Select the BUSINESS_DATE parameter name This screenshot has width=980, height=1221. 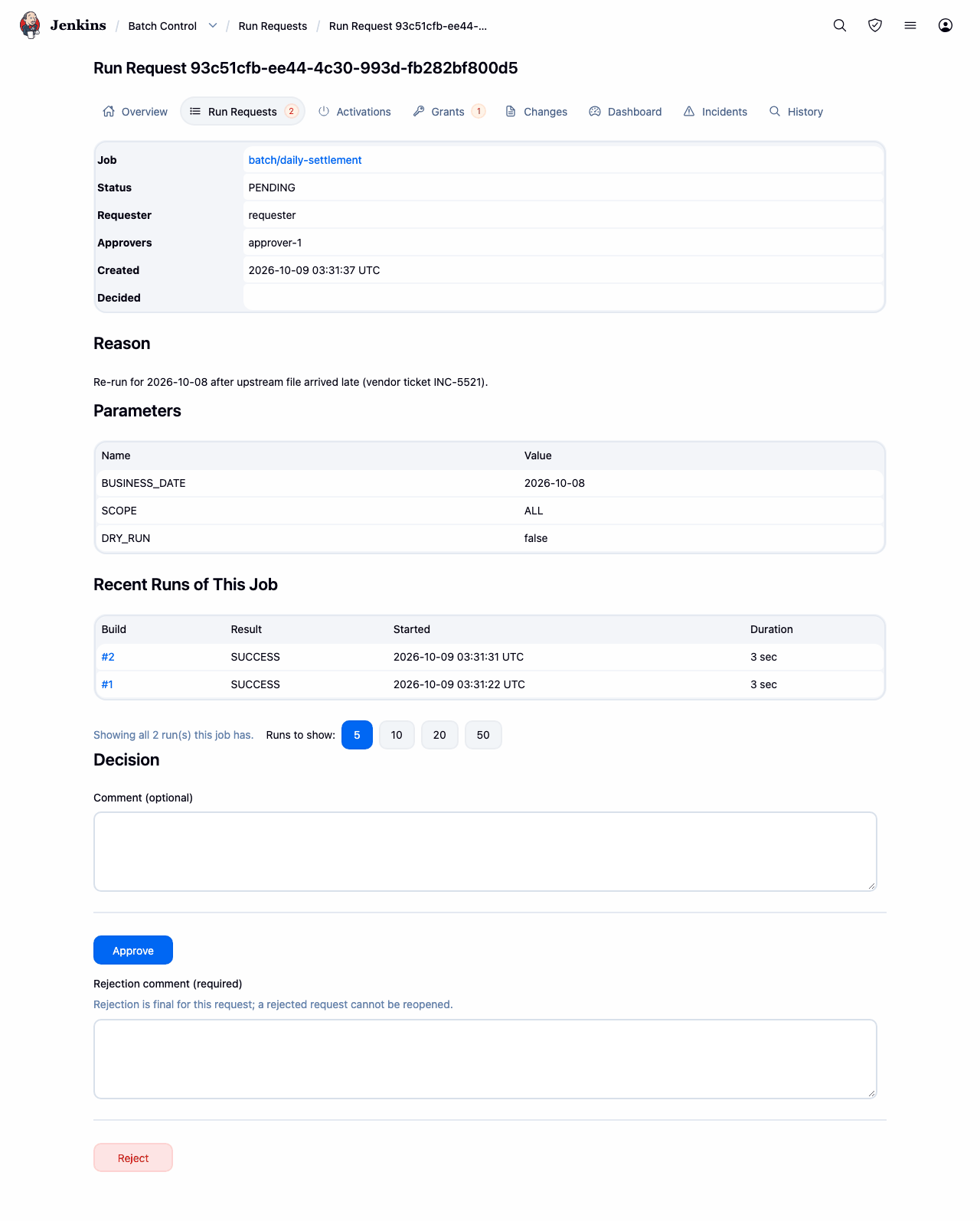click(143, 483)
